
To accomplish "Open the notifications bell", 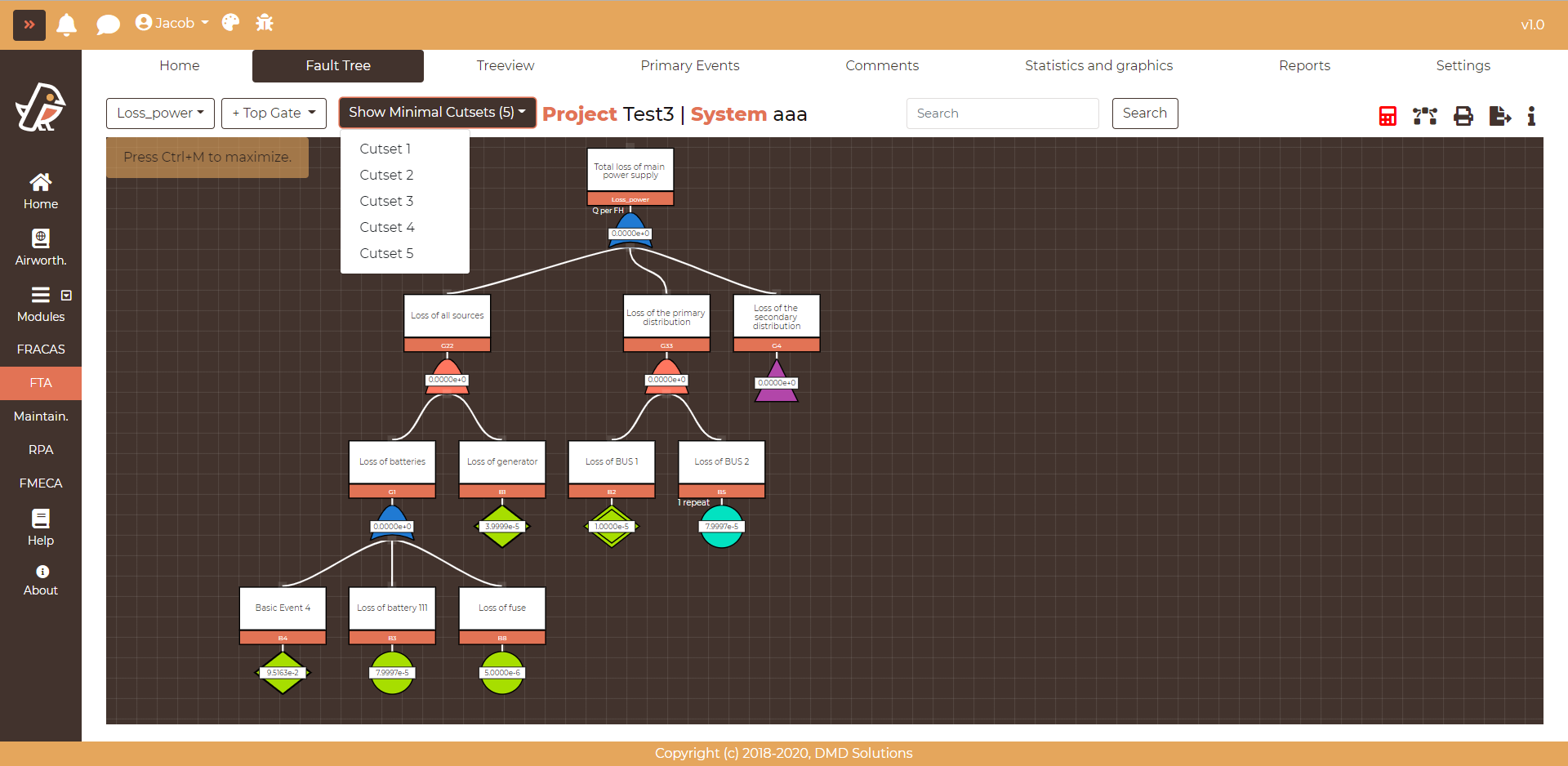I will click(67, 24).
